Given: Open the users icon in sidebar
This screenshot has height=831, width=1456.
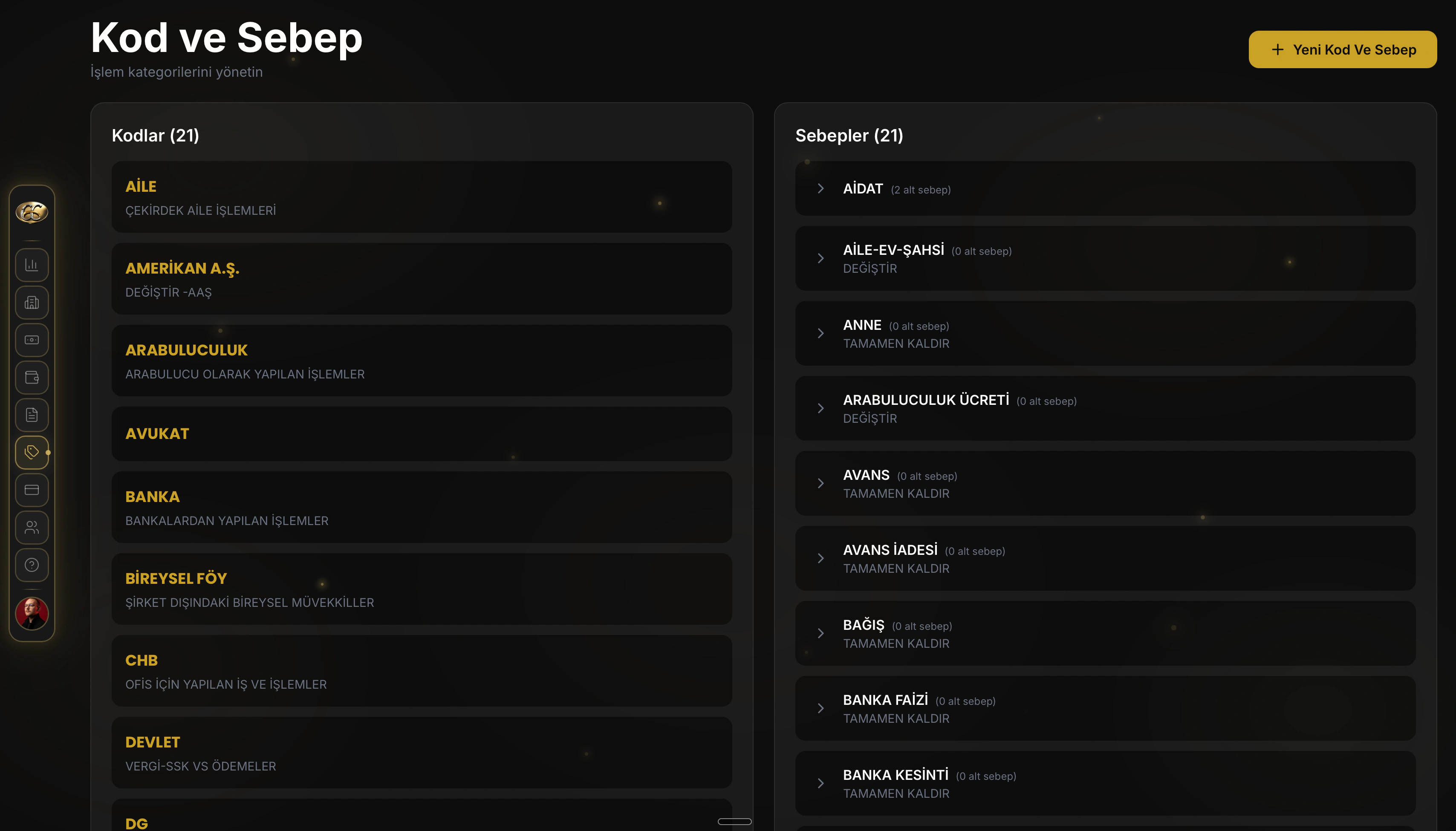Looking at the screenshot, I should click(x=32, y=528).
